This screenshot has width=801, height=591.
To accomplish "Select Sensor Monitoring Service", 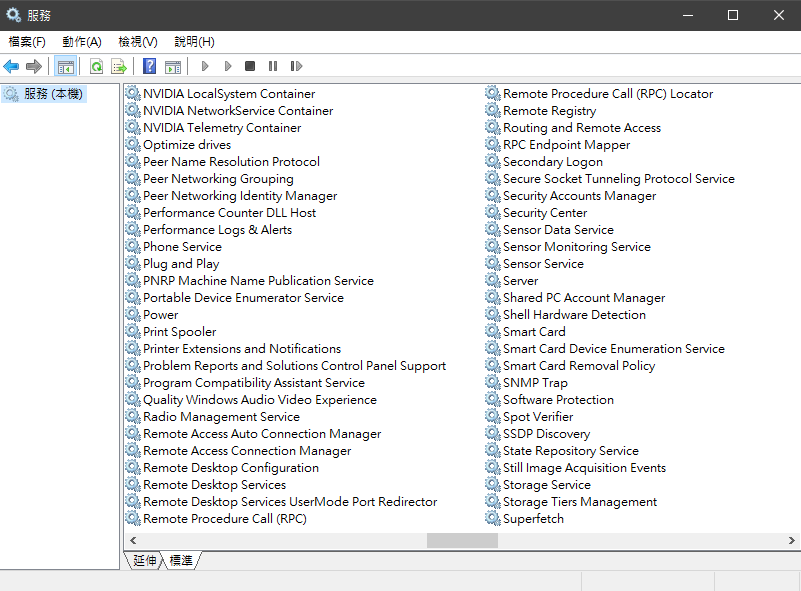I will (x=577, y=247).
